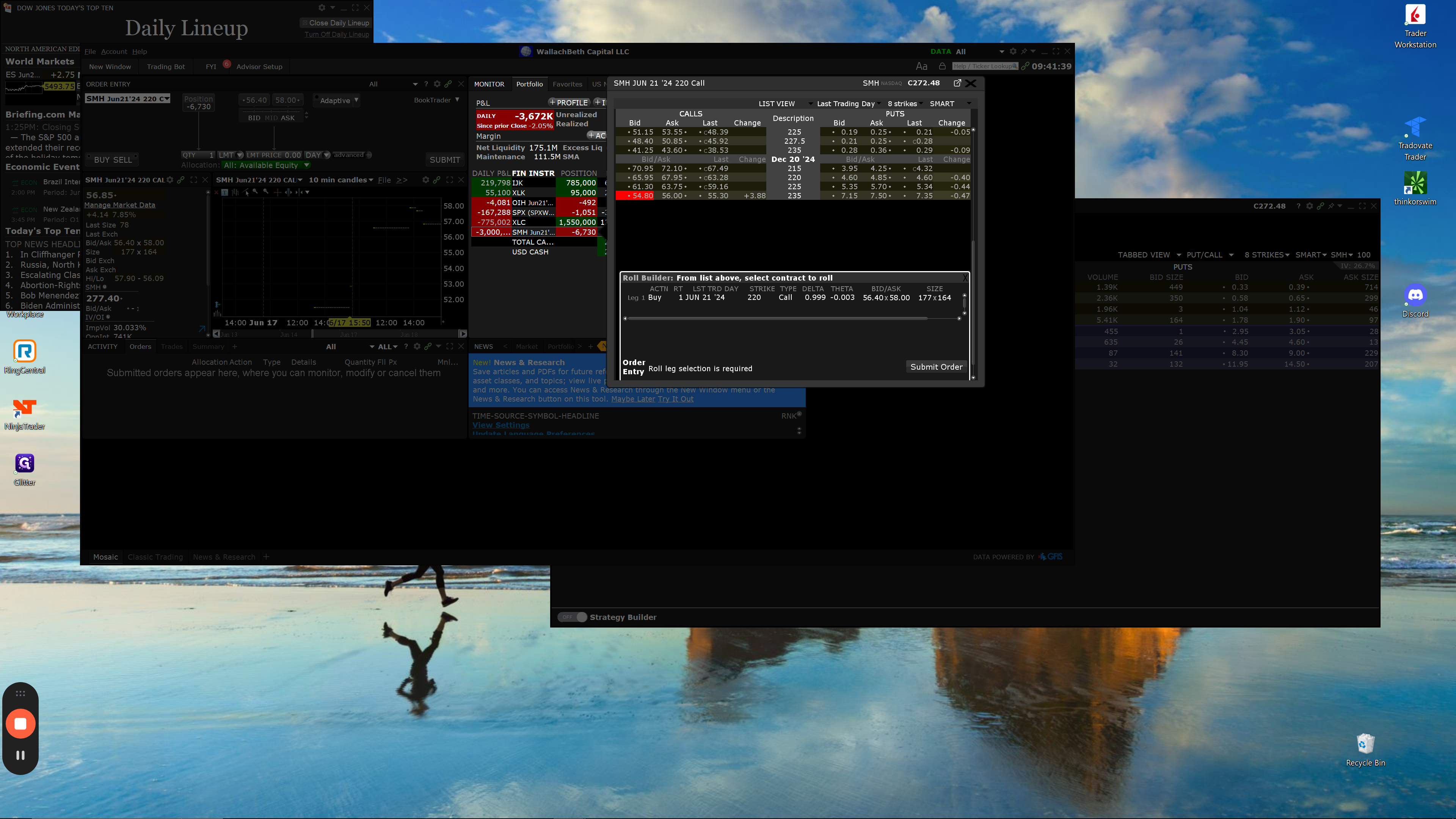
Task: Select the SELL radio option
Action: click(122, 160)
